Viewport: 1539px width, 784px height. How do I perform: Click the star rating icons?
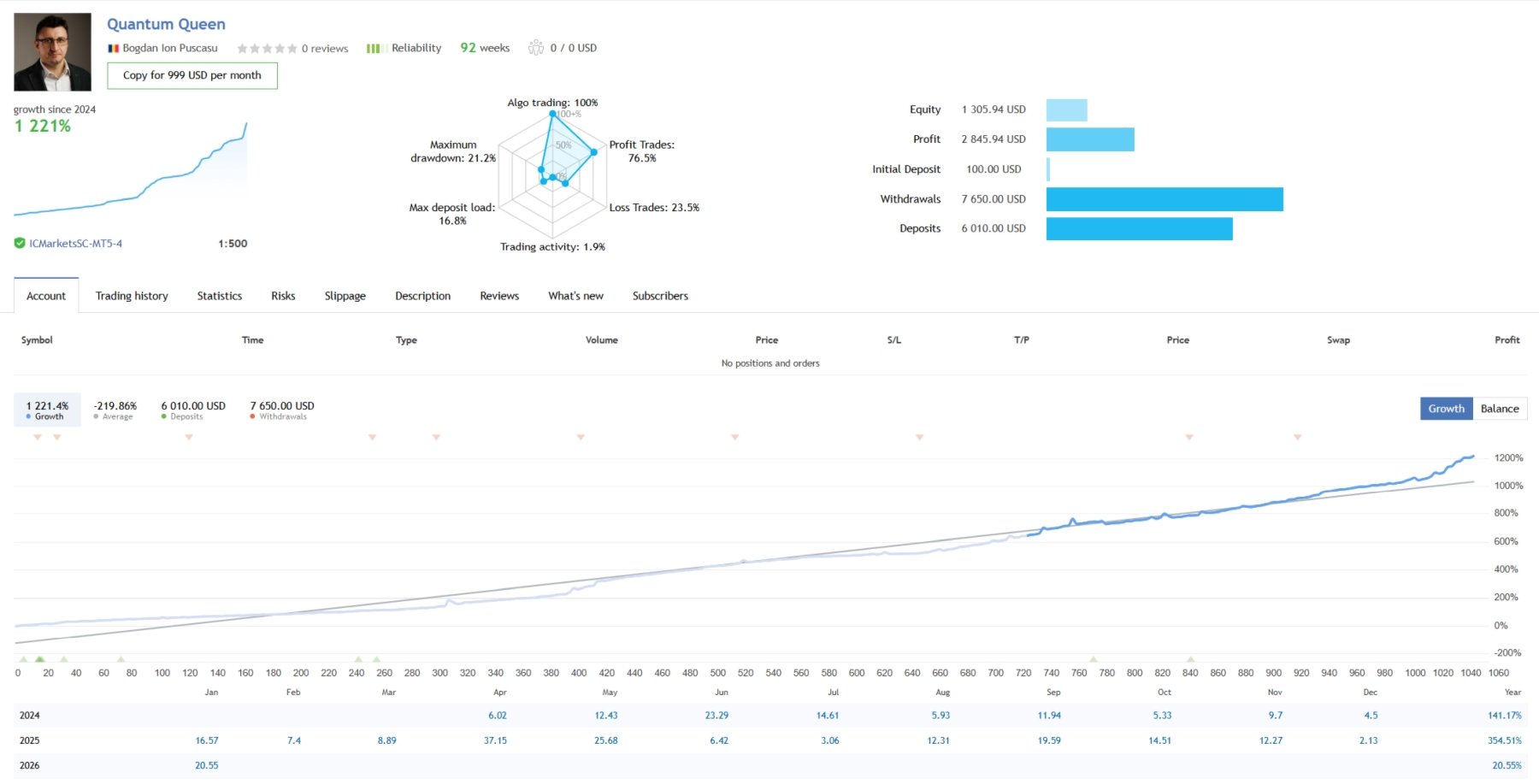[x=267, y=49]
